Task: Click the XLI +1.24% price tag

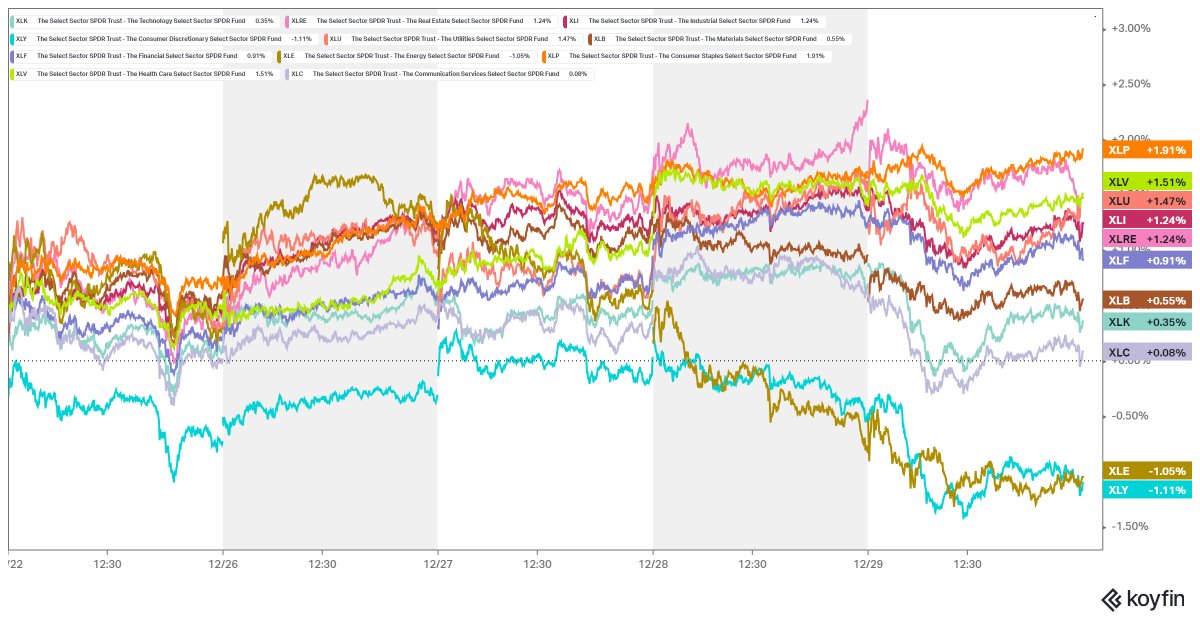Action: pyautogui.click(x=1149, y=220)
